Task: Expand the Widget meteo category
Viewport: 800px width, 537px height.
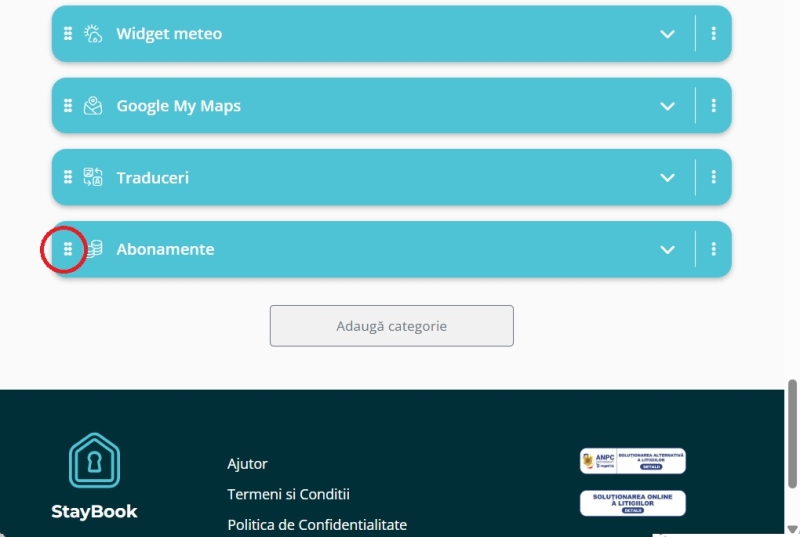Action: (667, 34)
